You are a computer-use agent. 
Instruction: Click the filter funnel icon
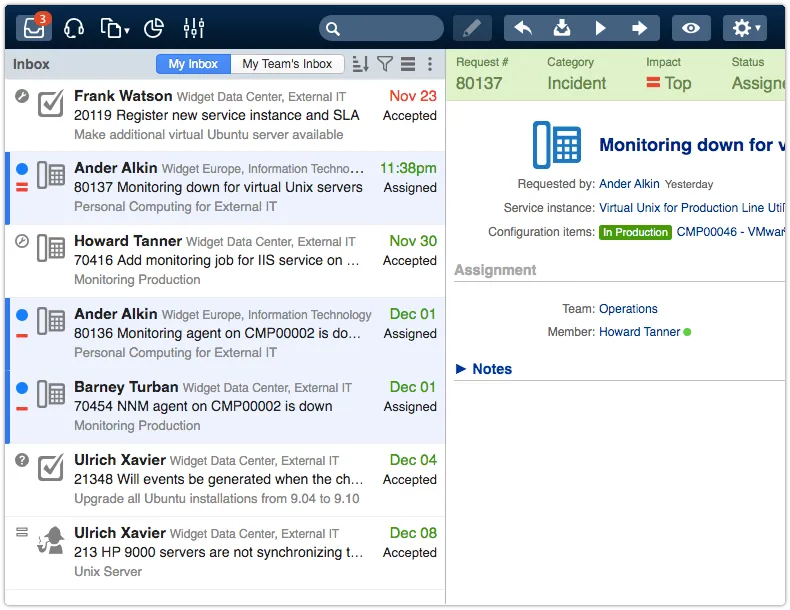(x=385, y=64)
